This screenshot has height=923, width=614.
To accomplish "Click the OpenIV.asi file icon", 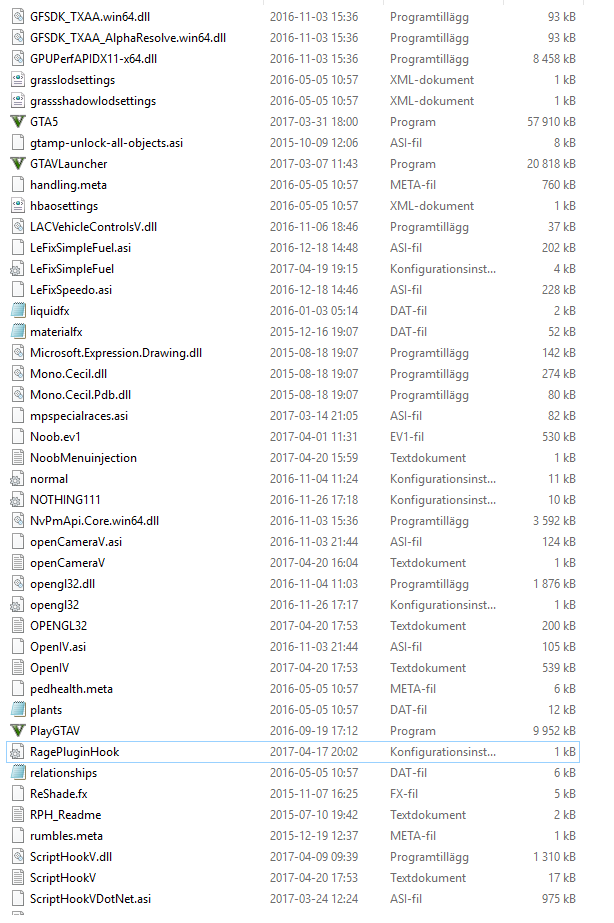I will tap(18, 646).
